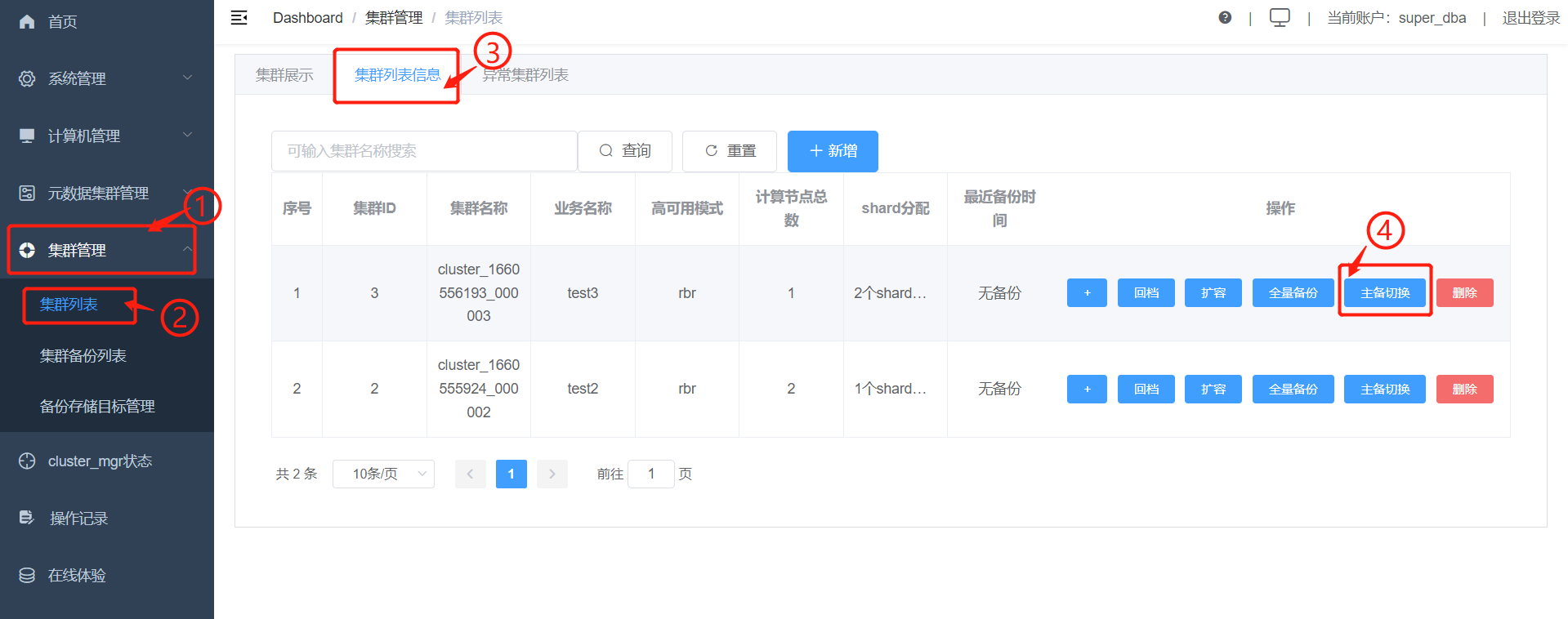
Task: Collapse the 集群管理 menu section
Action: point(187,250)
